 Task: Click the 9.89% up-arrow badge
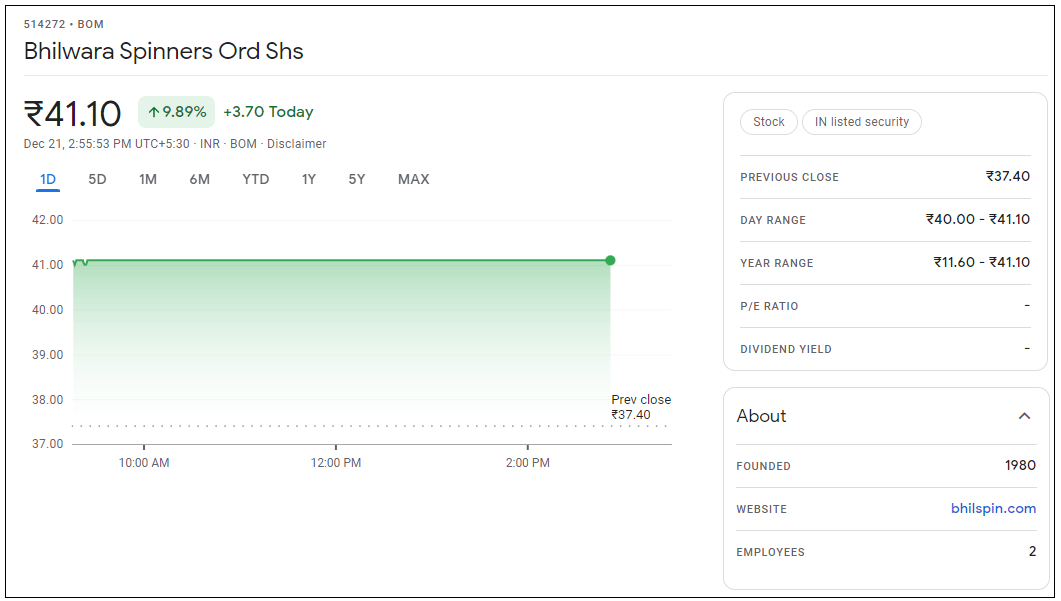point(177,112)
